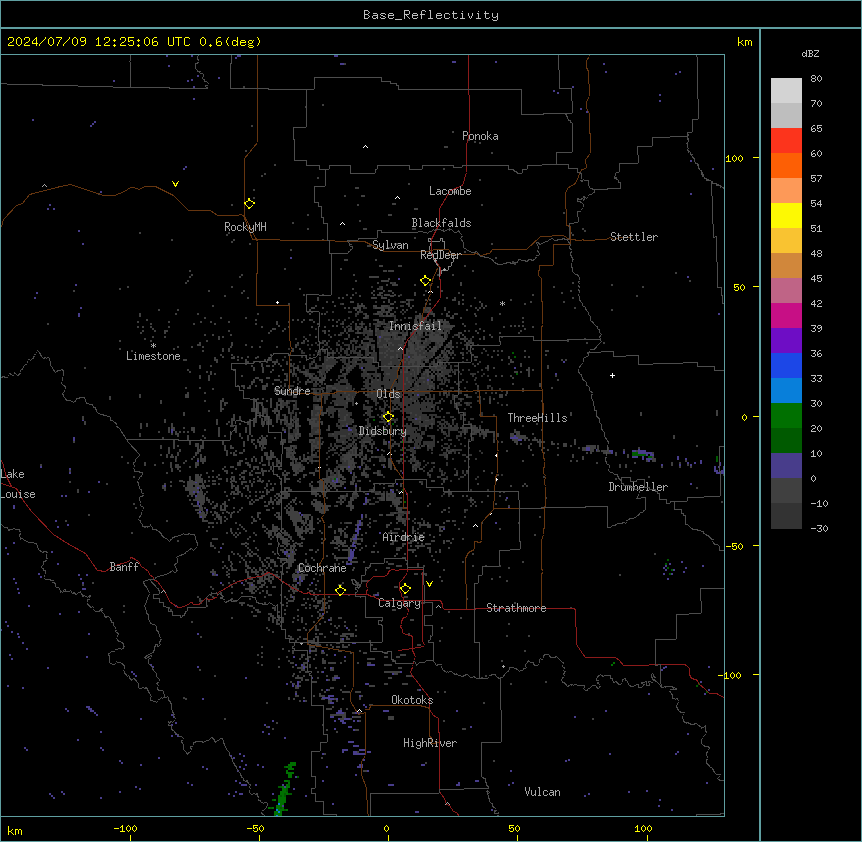862x842 pixels.
Task: Choose the purple 36–39 dBZ legend swatch
Action: pos(786,341)
